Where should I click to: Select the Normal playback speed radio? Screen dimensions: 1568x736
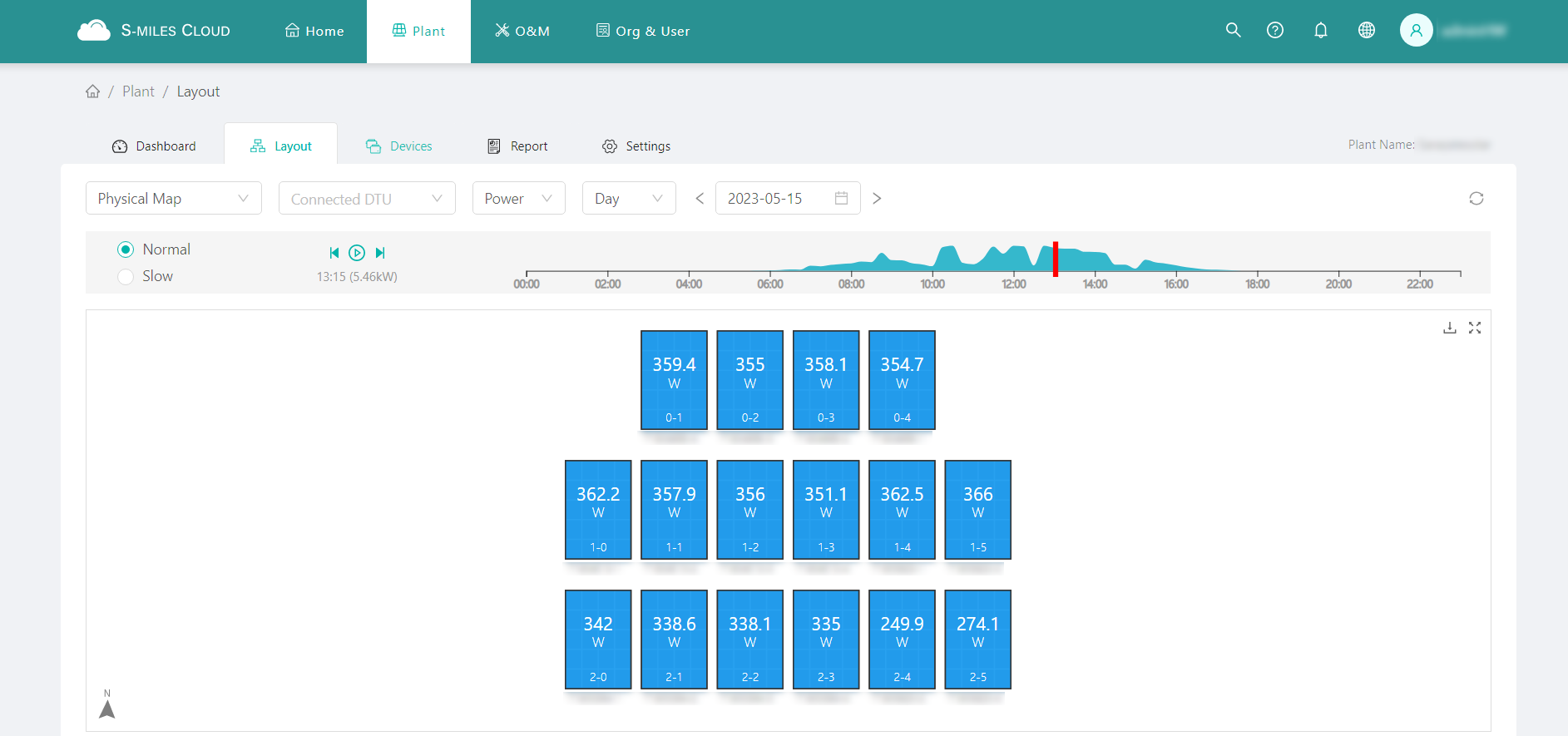tap(126, 249)
